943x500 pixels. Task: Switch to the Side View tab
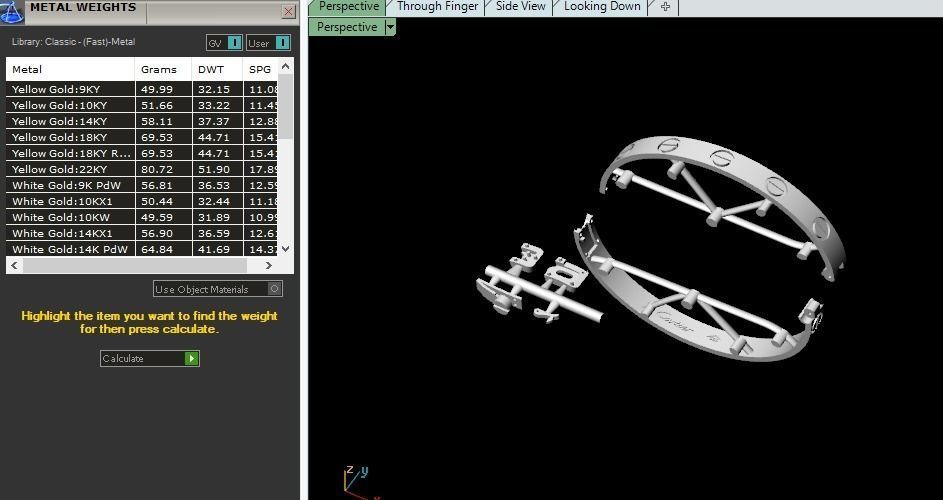pos(520,7)
